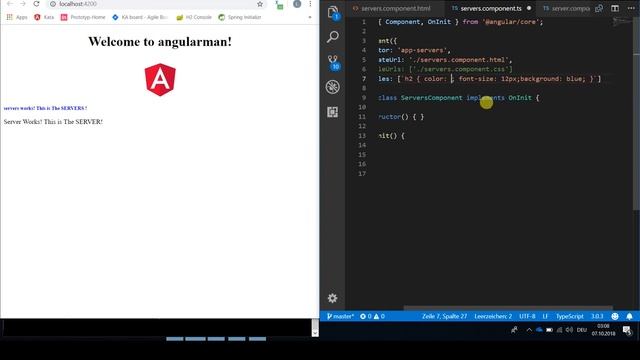
Task: Open the Apps bookmarks shortcut
Action: pos(17,17)
